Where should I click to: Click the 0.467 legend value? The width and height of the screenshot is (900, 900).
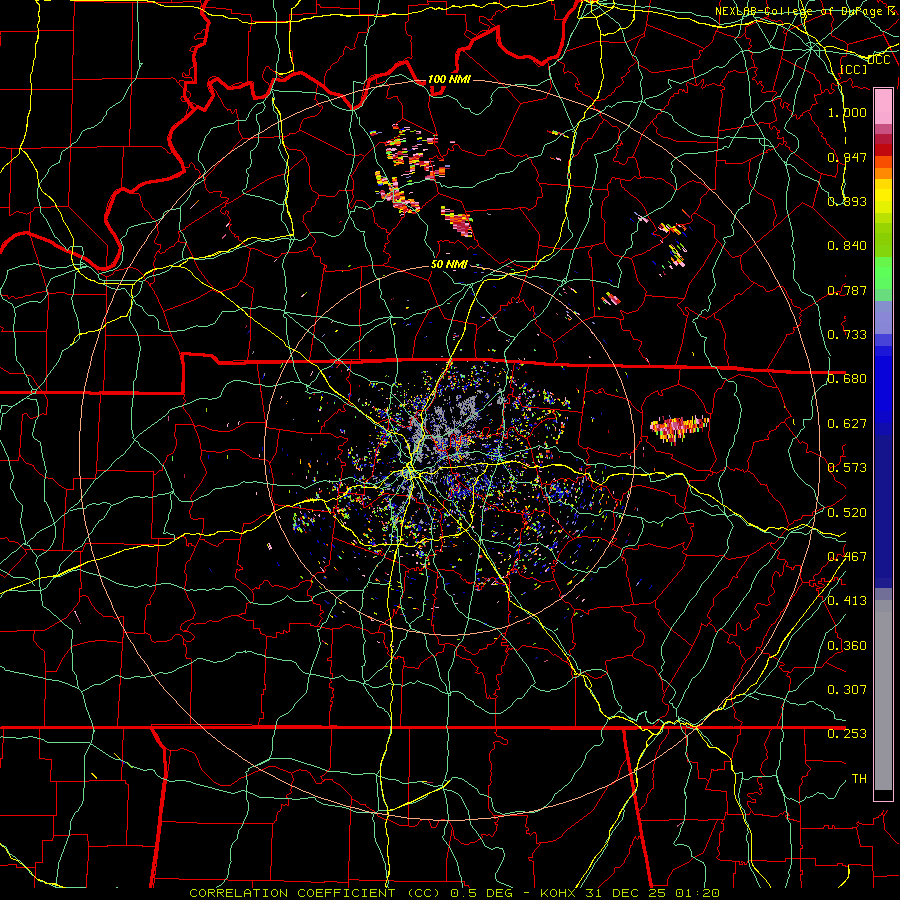pyautogui.click(x=847, y=557)
